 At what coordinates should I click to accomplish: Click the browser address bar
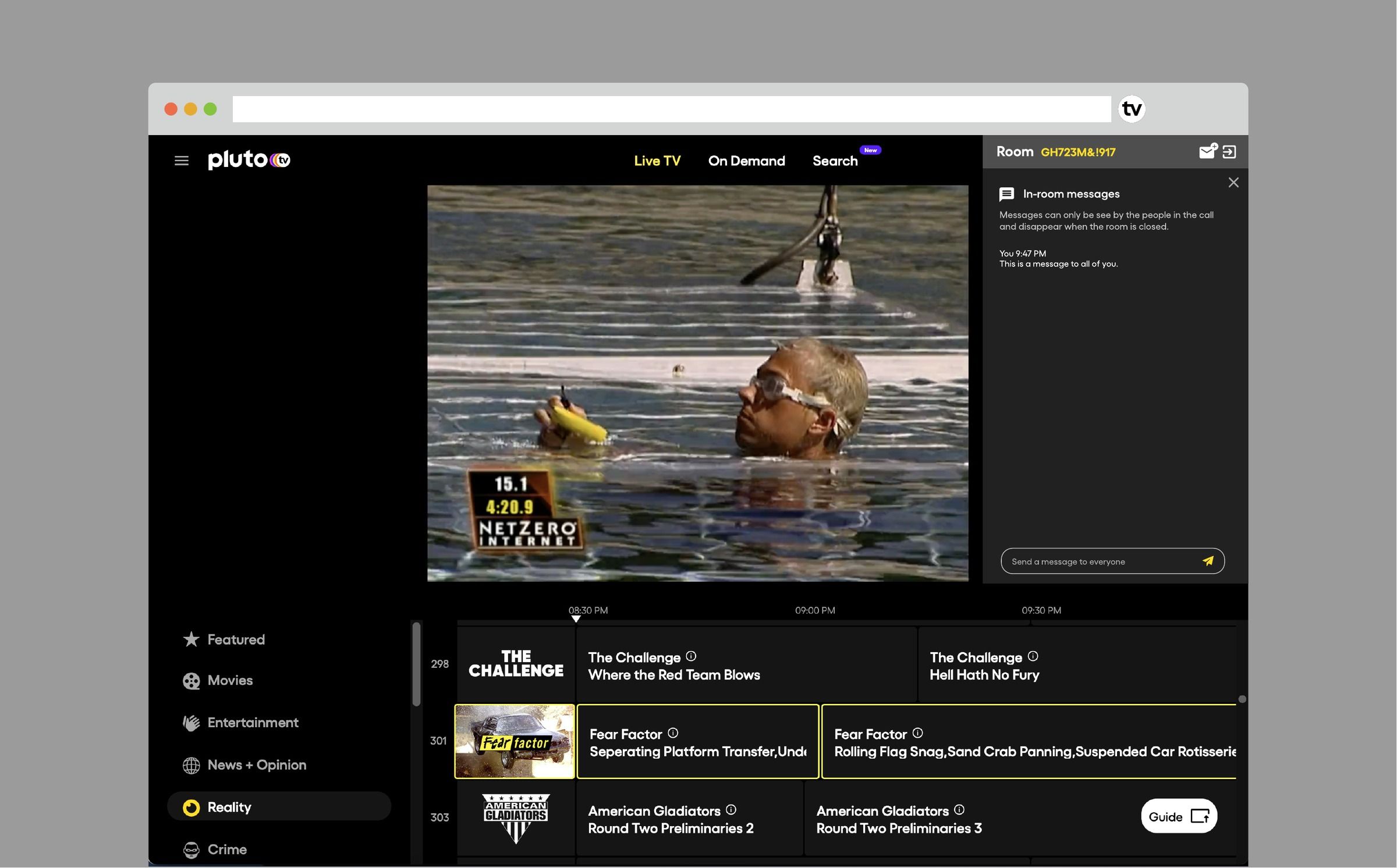(x=672, y=109)
